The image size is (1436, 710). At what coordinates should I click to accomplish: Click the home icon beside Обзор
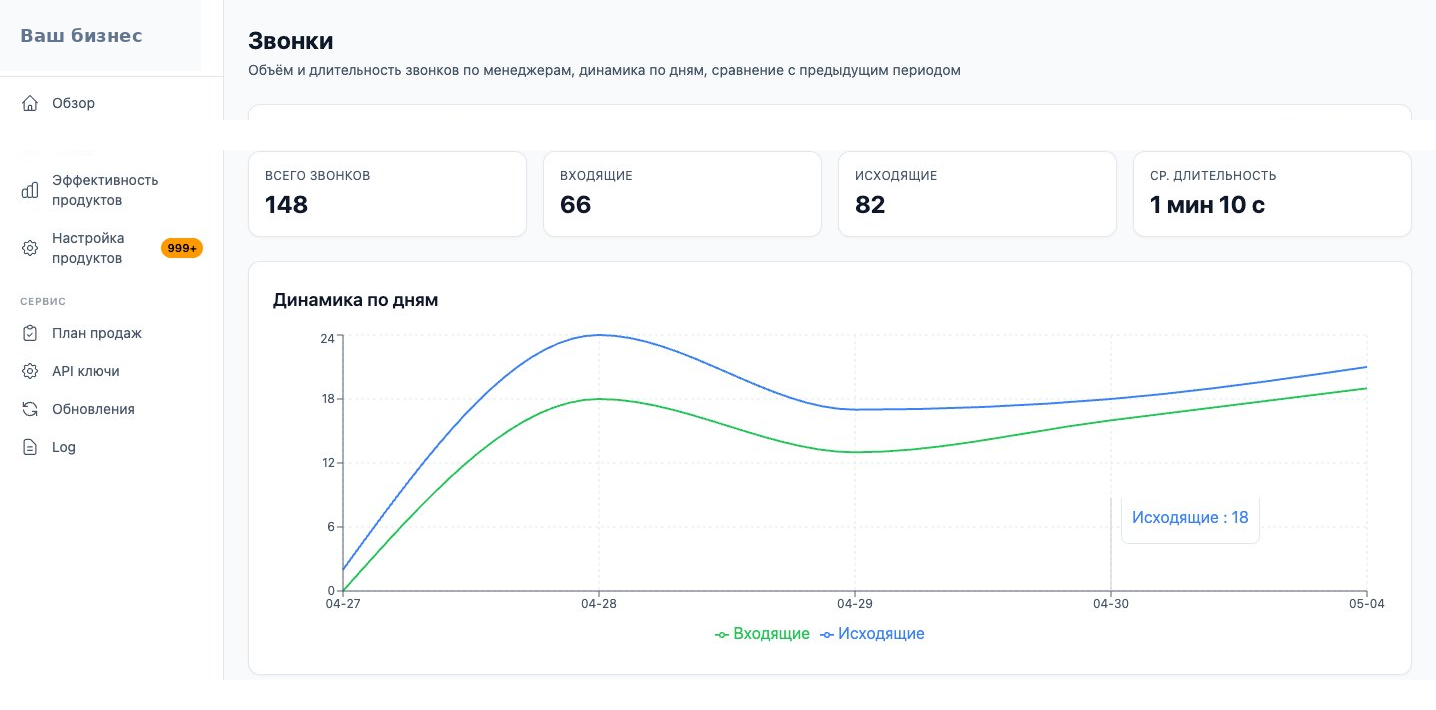30,103
